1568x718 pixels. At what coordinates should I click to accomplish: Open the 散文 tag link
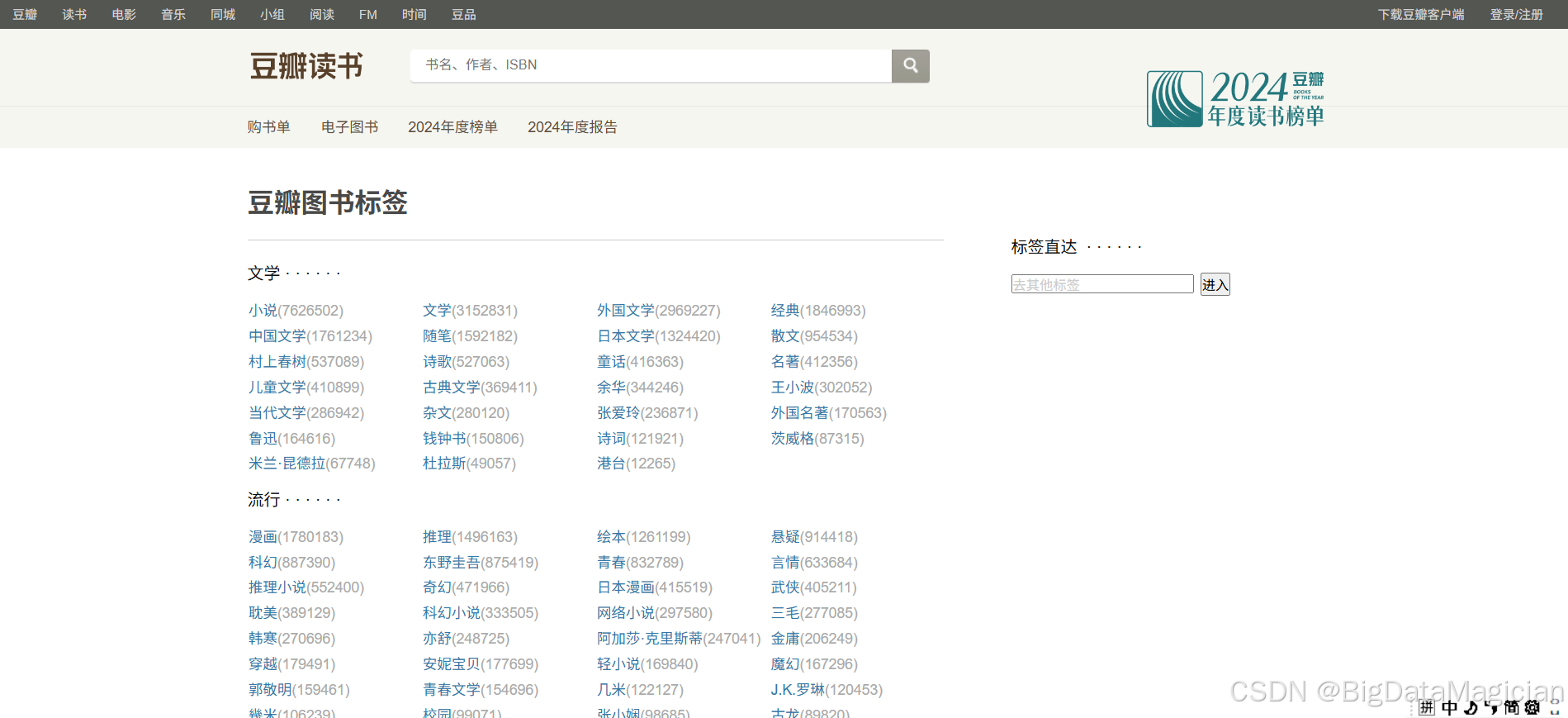(785, 336)
